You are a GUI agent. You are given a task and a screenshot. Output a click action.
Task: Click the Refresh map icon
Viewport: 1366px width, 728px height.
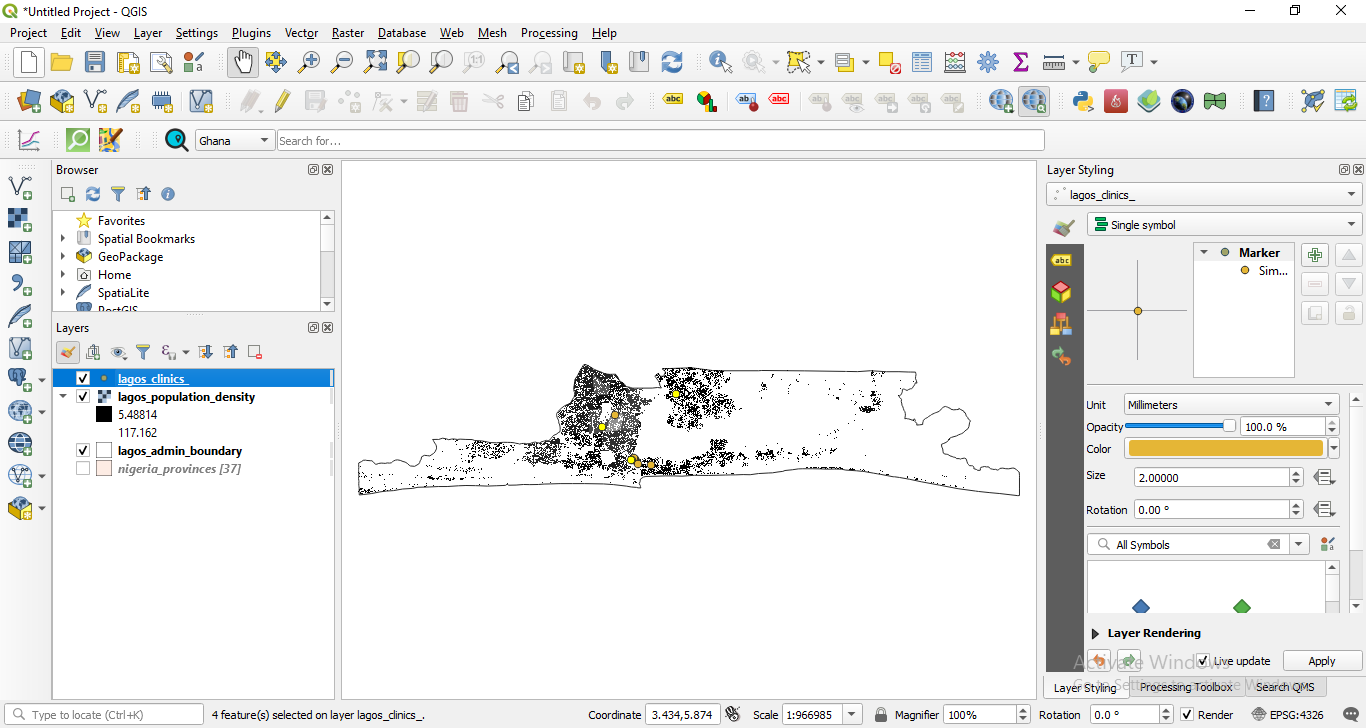[x=672, y=62]
